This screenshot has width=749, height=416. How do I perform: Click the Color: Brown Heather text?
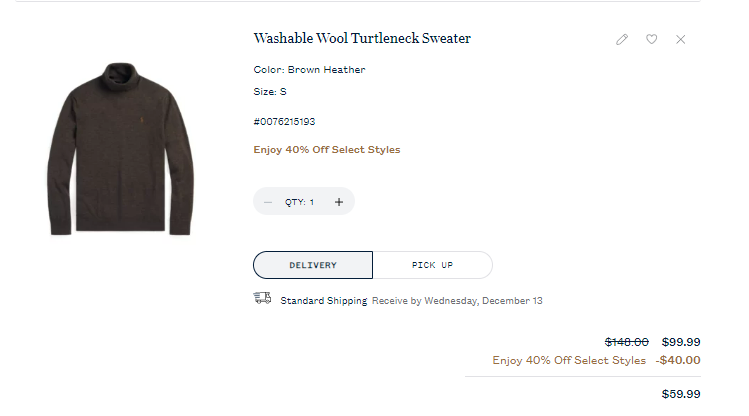pyautogui.click(x=309, y=70)
